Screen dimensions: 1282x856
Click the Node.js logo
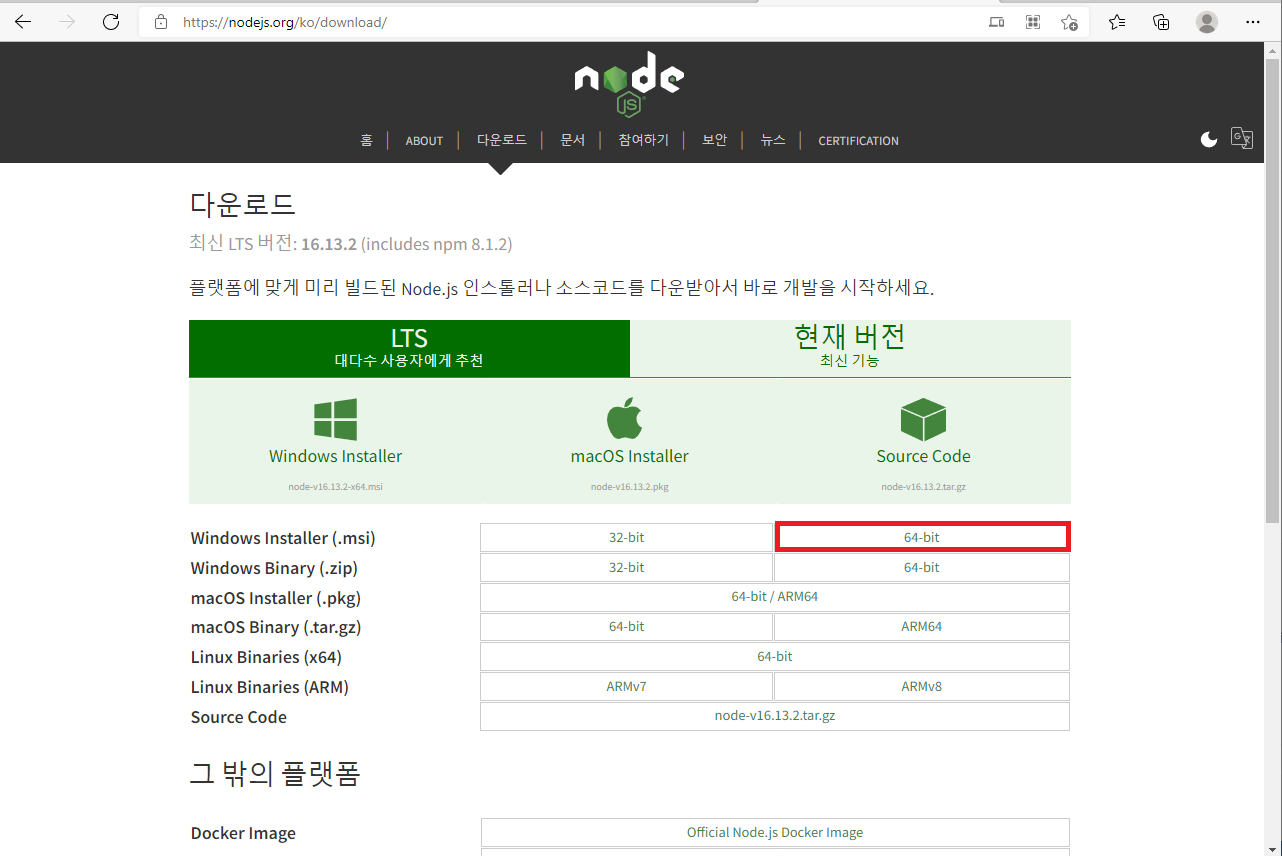pos(629,85)
